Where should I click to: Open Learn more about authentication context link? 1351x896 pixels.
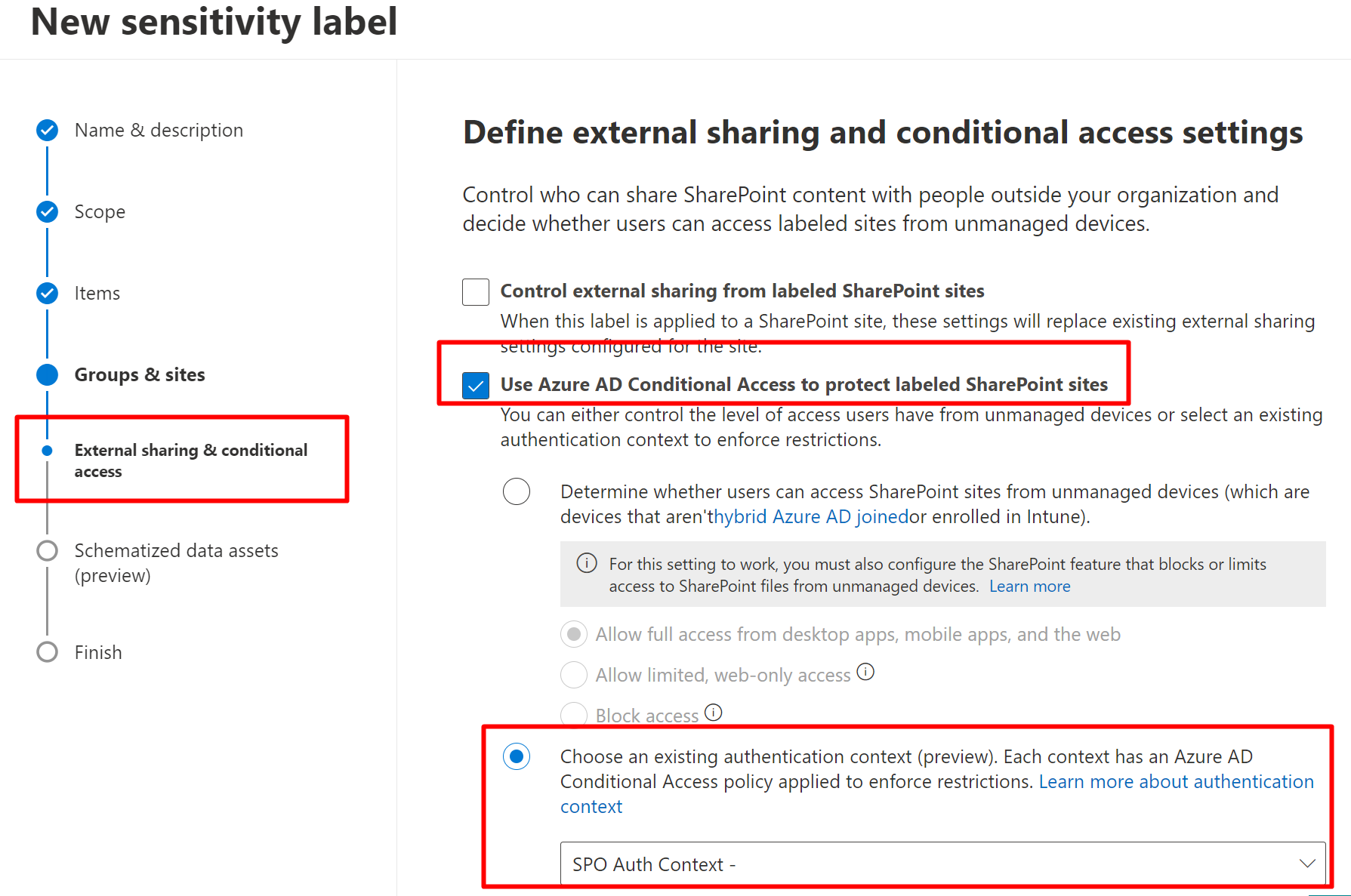(1176, 782)
